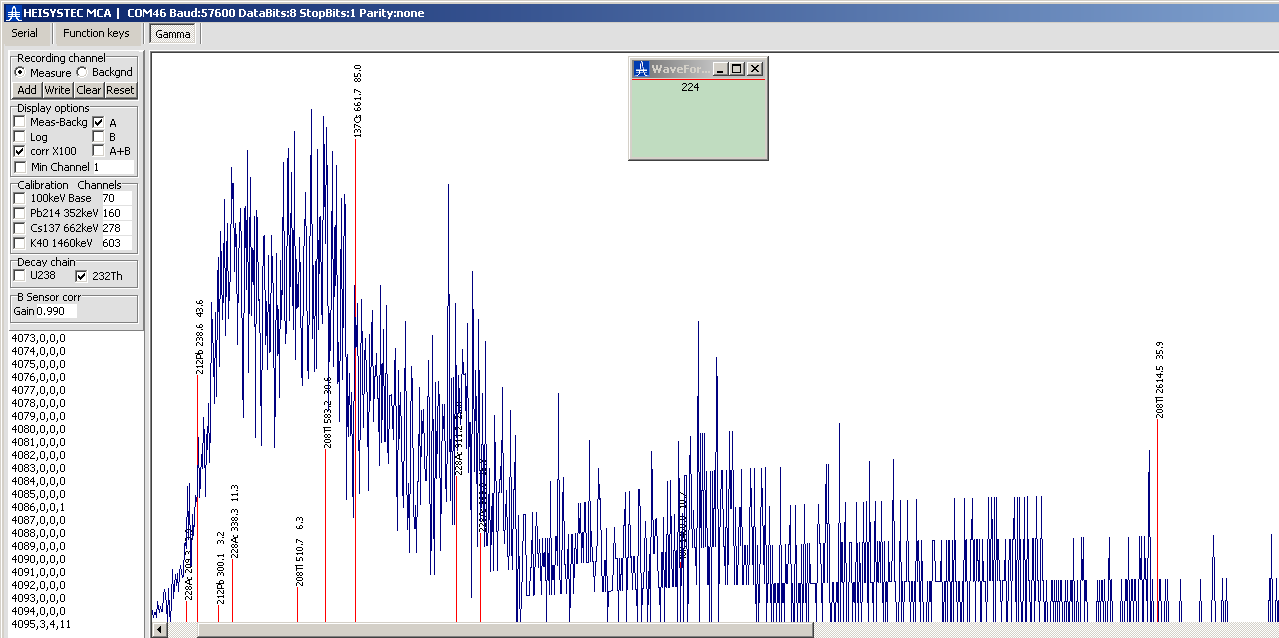Viewport: 1279px width, 638px height.
Task: Enable the U238 decay chain
Action: [19, 275]
